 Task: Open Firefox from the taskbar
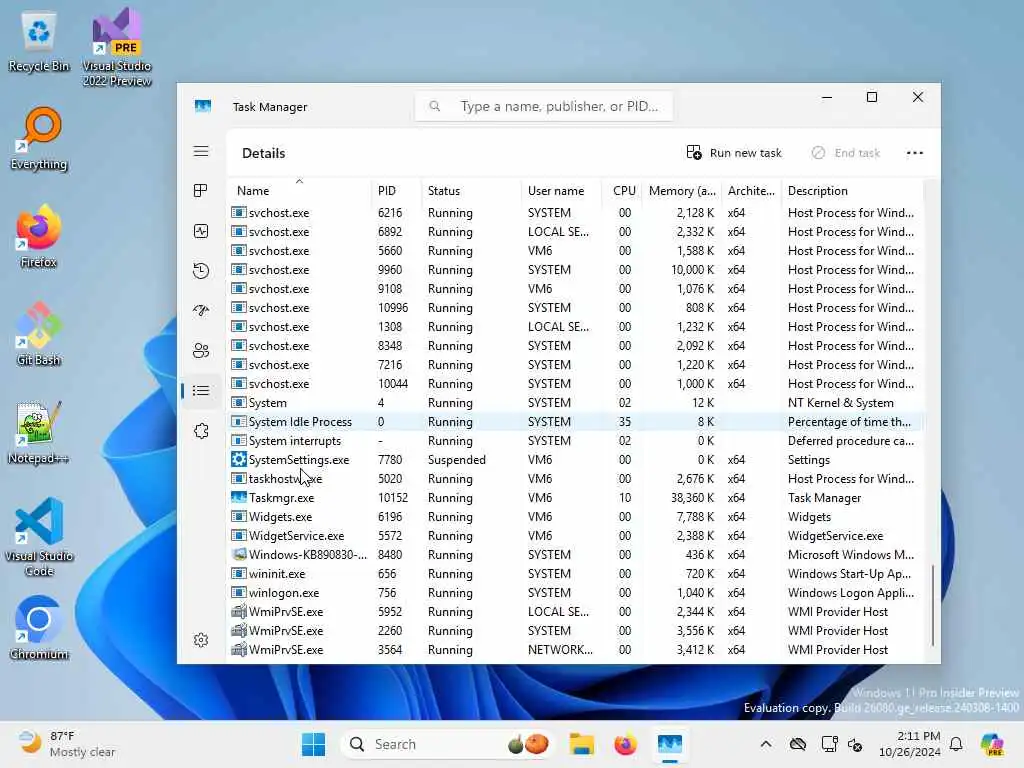[626, 744]
